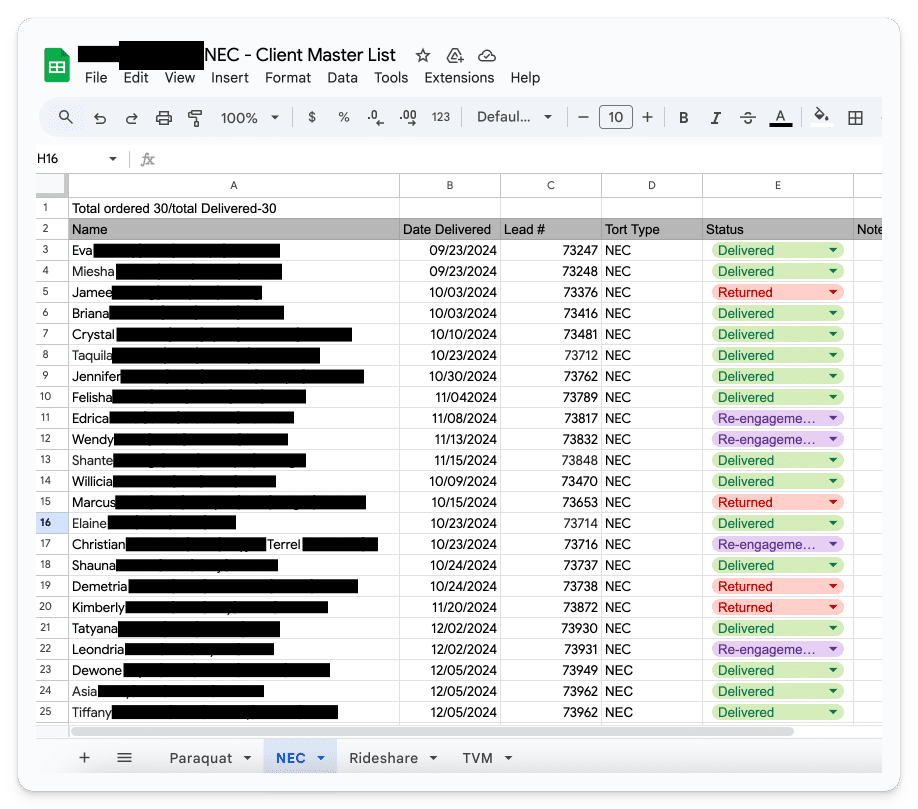Image resolution: width=918 pixels, height=809 pixels.
Task: Open the Returned status dropdown in row 5
Action: (x=832, y=293)
